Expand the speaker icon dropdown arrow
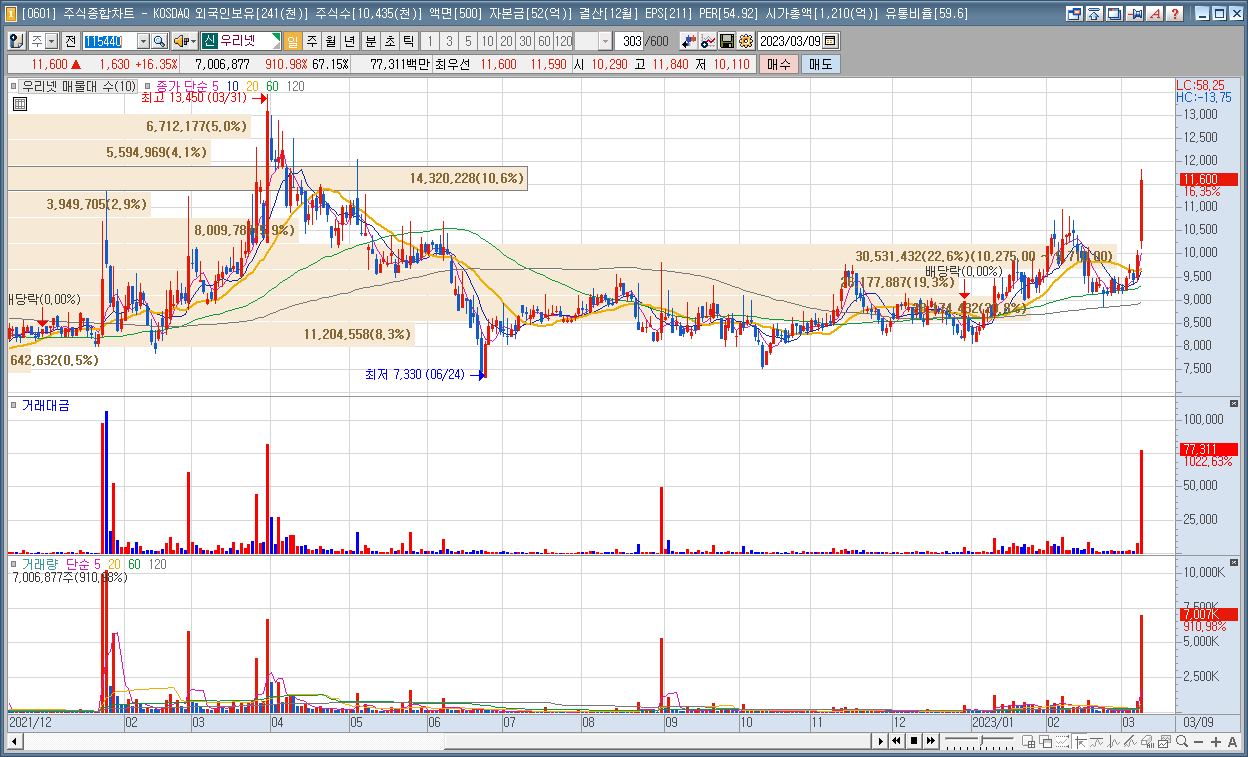This screenshot has width=1248, height=757. click(x=193, y=41)
